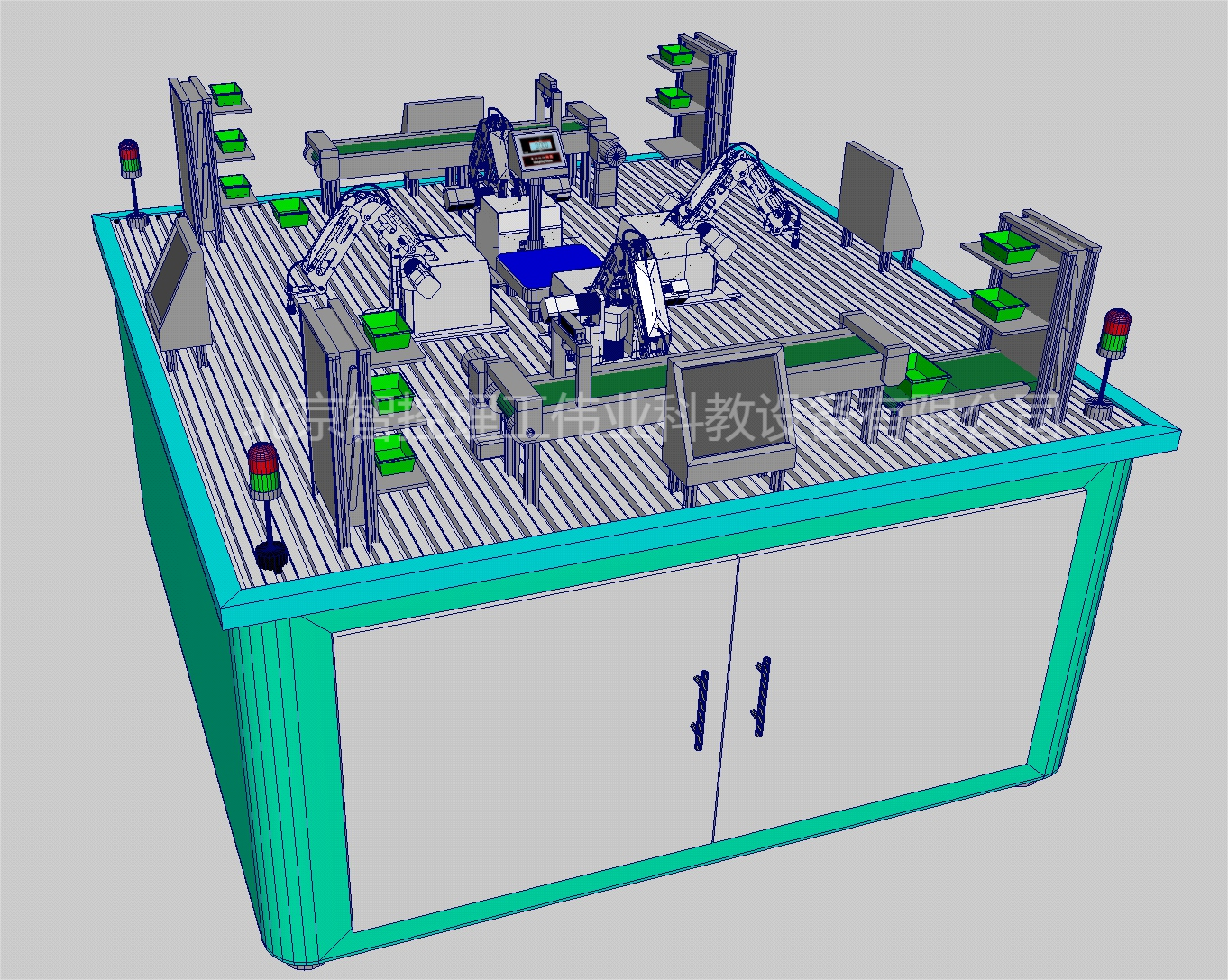Click the back-left signal tower light
Screen dimensions: 1228x980
coord(130,160)
